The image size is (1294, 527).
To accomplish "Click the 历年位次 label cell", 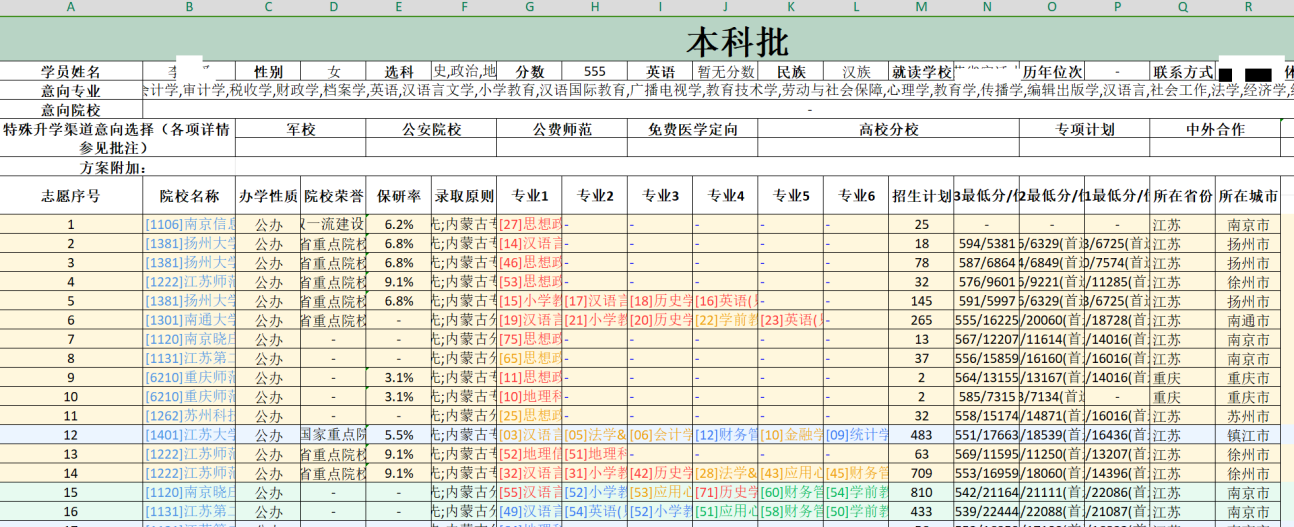I will tap(1052, 72).
